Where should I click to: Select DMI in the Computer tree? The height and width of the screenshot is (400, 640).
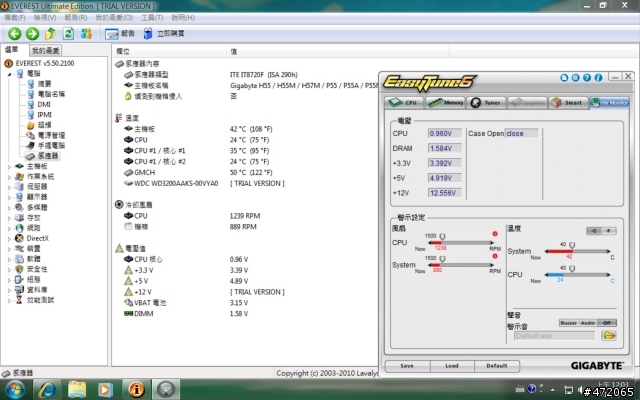click(x=39, y=104)
